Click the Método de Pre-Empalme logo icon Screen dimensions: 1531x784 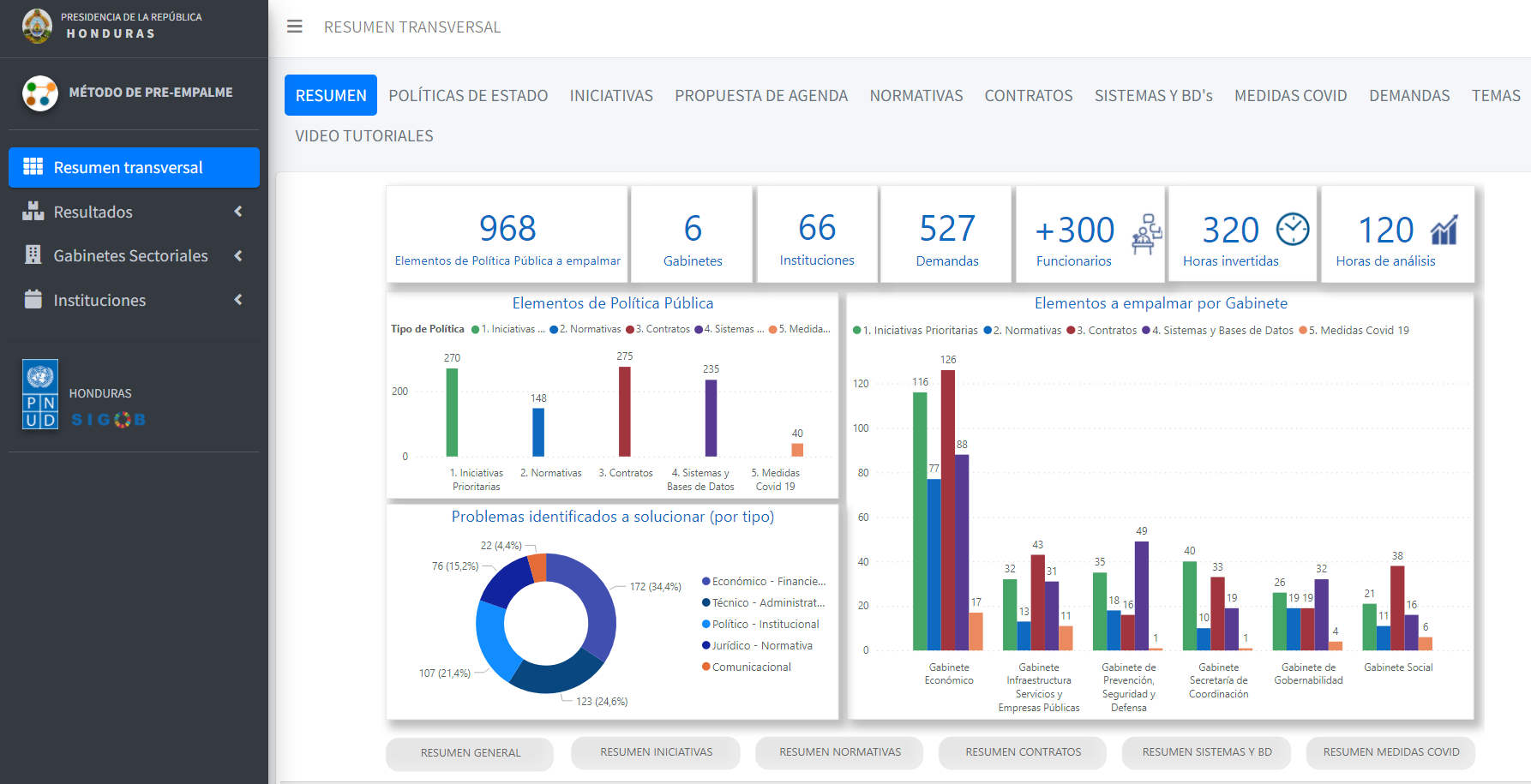click(x=40, y=93)
